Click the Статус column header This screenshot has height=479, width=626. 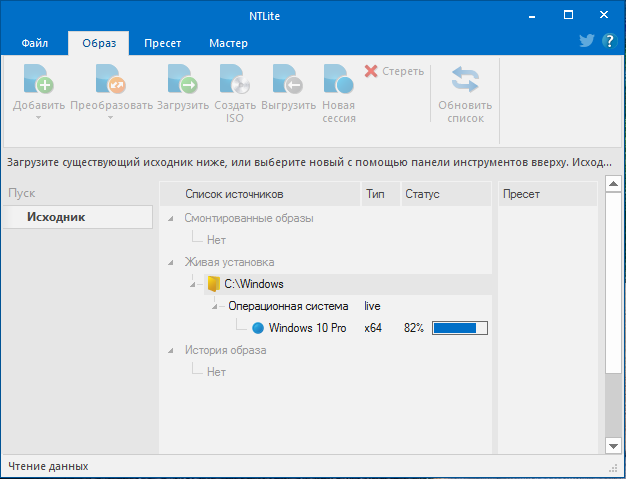coord(446,194)
